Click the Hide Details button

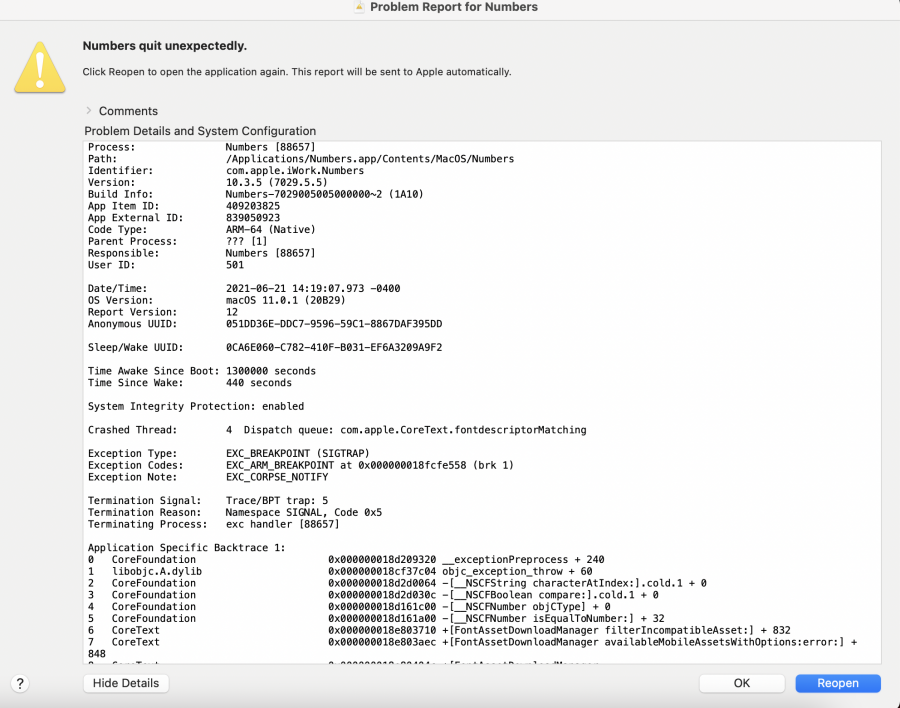(x=126, y=683)
